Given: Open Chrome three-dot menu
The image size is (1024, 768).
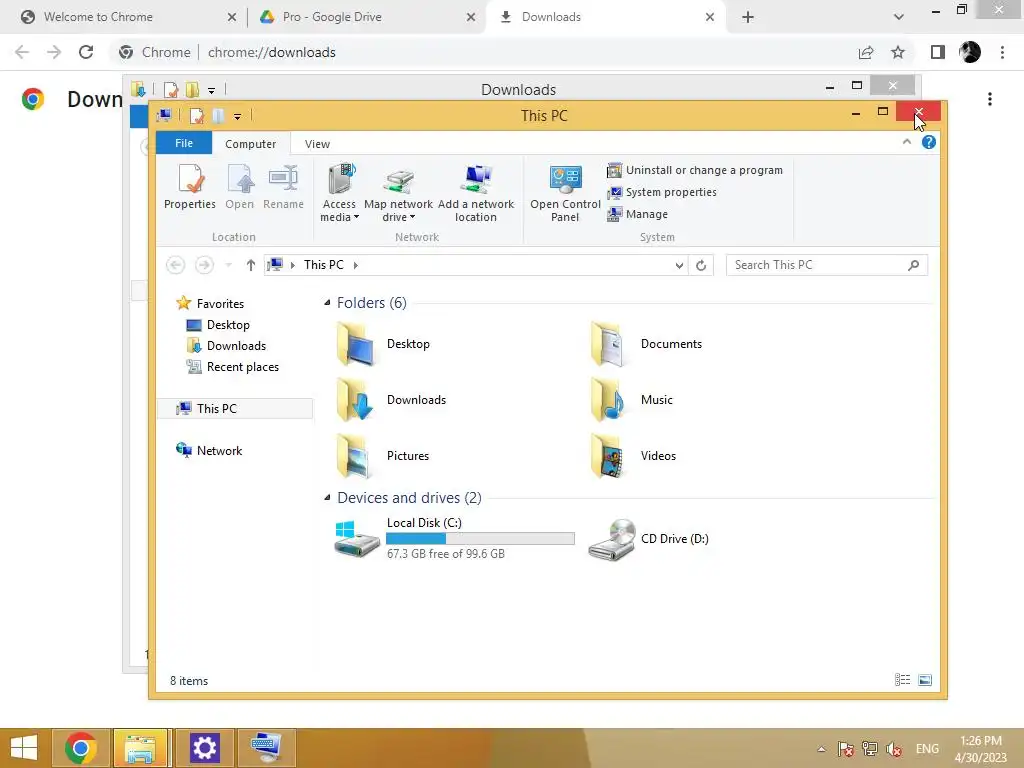Looking at the screenshot, I should 1002,52.
